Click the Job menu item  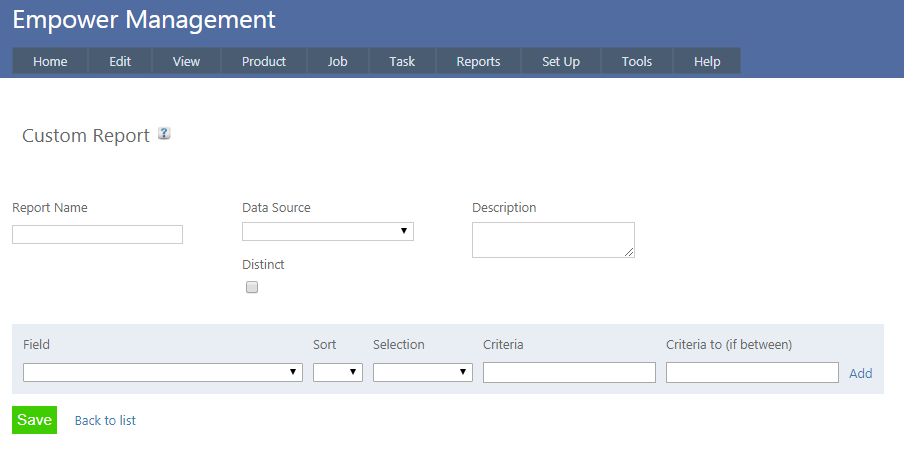tap(338, 61)
